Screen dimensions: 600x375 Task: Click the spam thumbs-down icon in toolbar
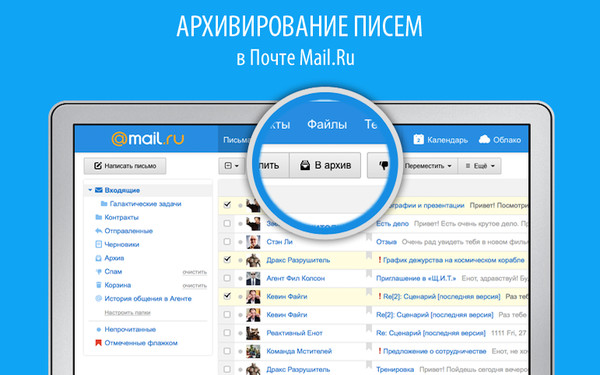pyautogui.click(x=383, y=165)
